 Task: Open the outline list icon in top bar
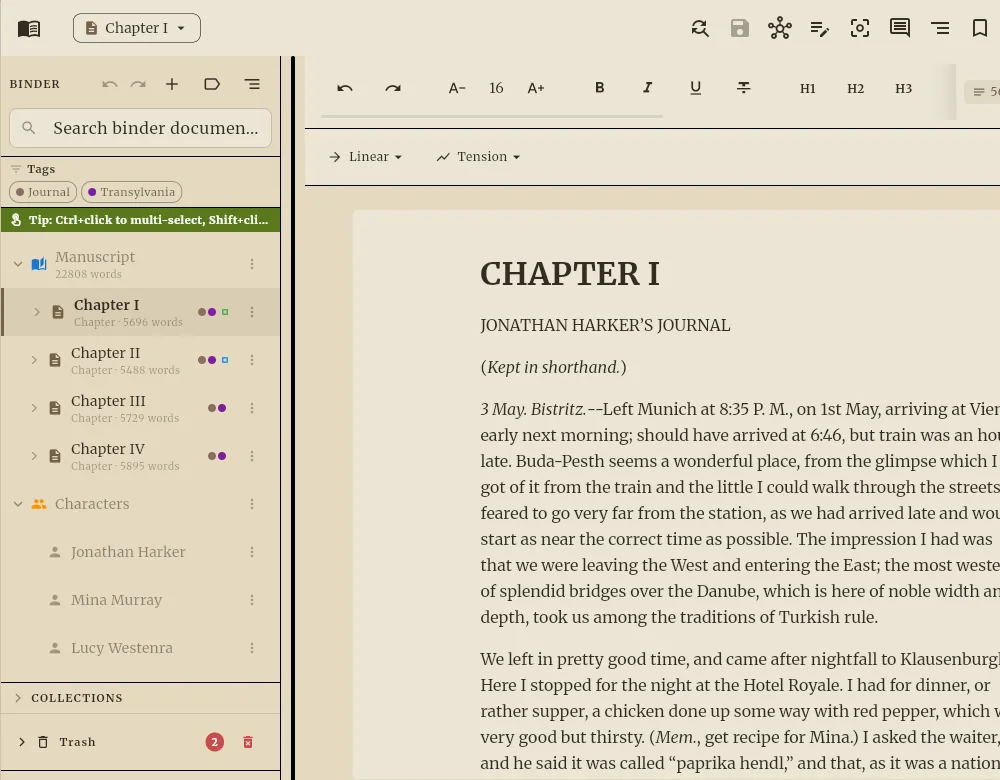[x=940, y=28]
